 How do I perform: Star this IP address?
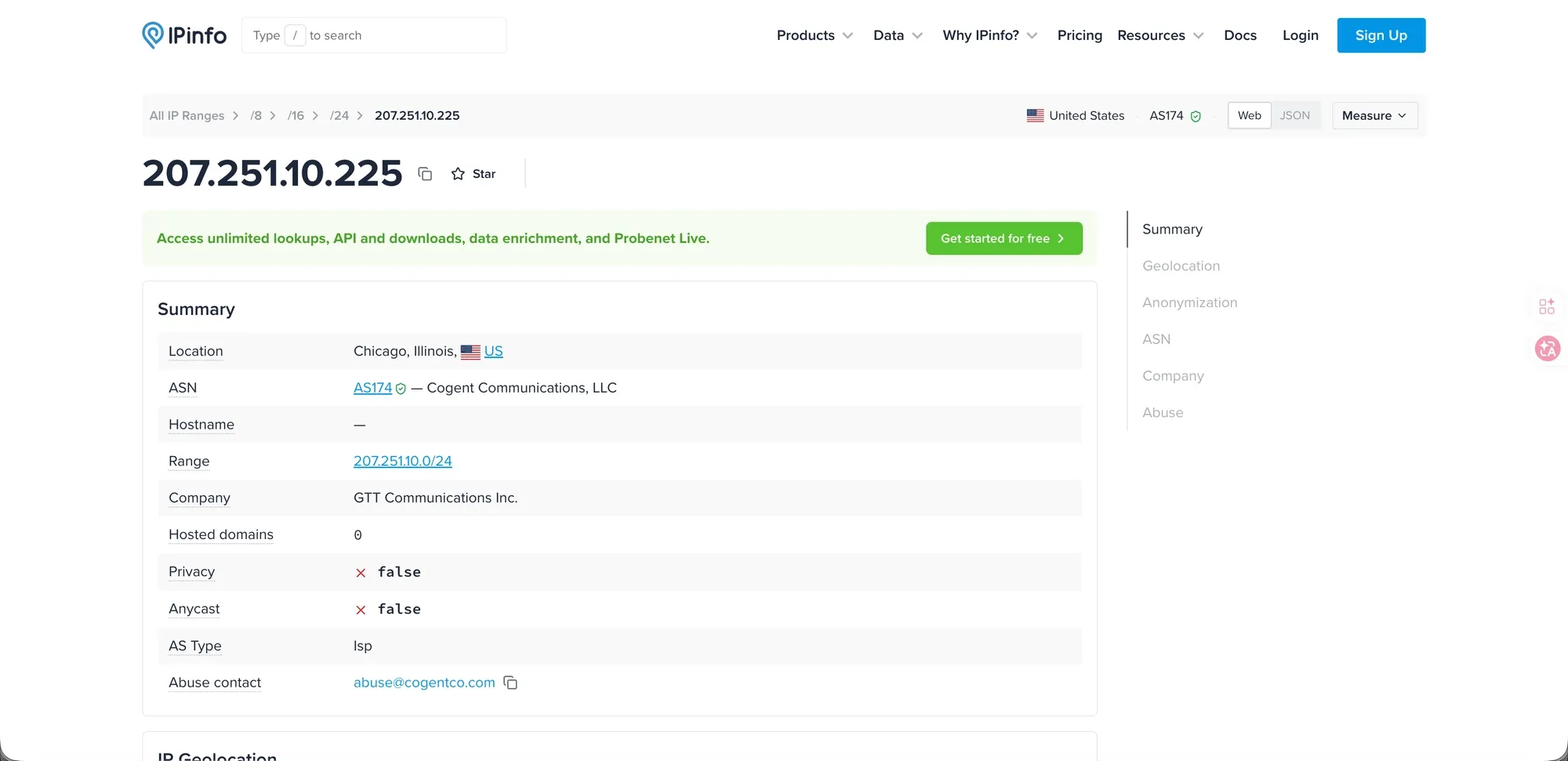tap(474, 174)
